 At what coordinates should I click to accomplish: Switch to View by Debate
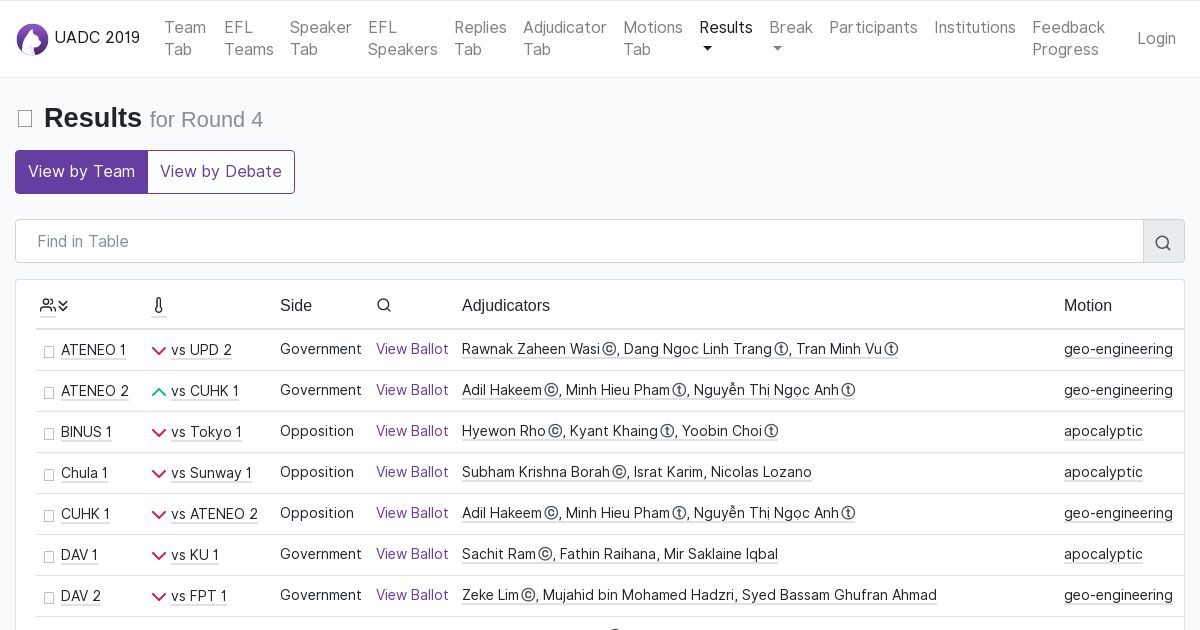point(221,172)
